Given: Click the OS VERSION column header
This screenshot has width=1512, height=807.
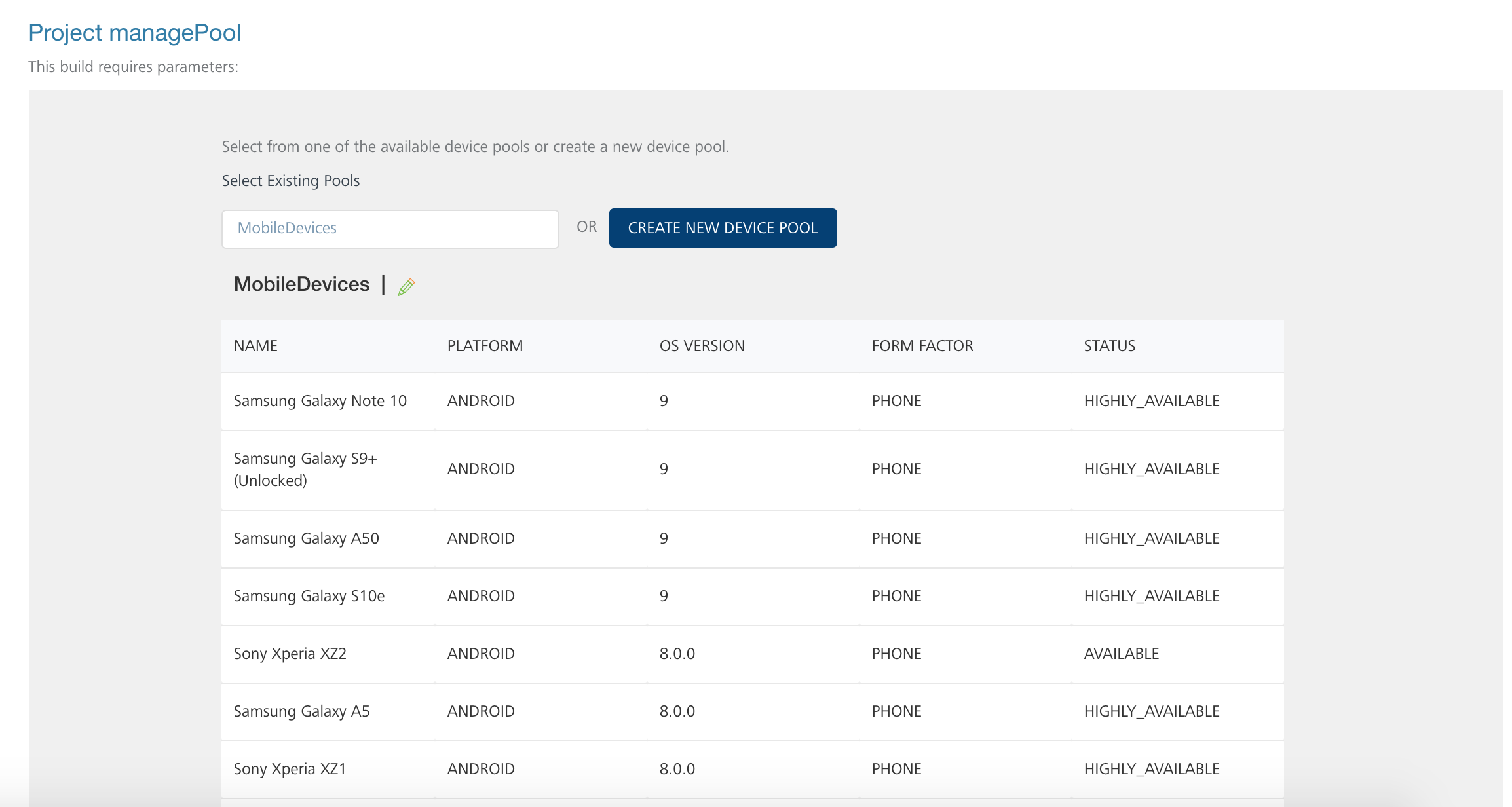Looking at the screenshot, I should (x=702, y=346).
